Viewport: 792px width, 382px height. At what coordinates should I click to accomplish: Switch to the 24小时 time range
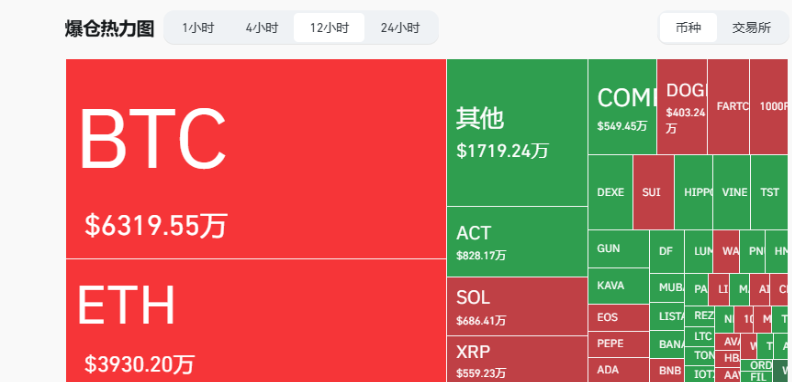pos(400,28)
